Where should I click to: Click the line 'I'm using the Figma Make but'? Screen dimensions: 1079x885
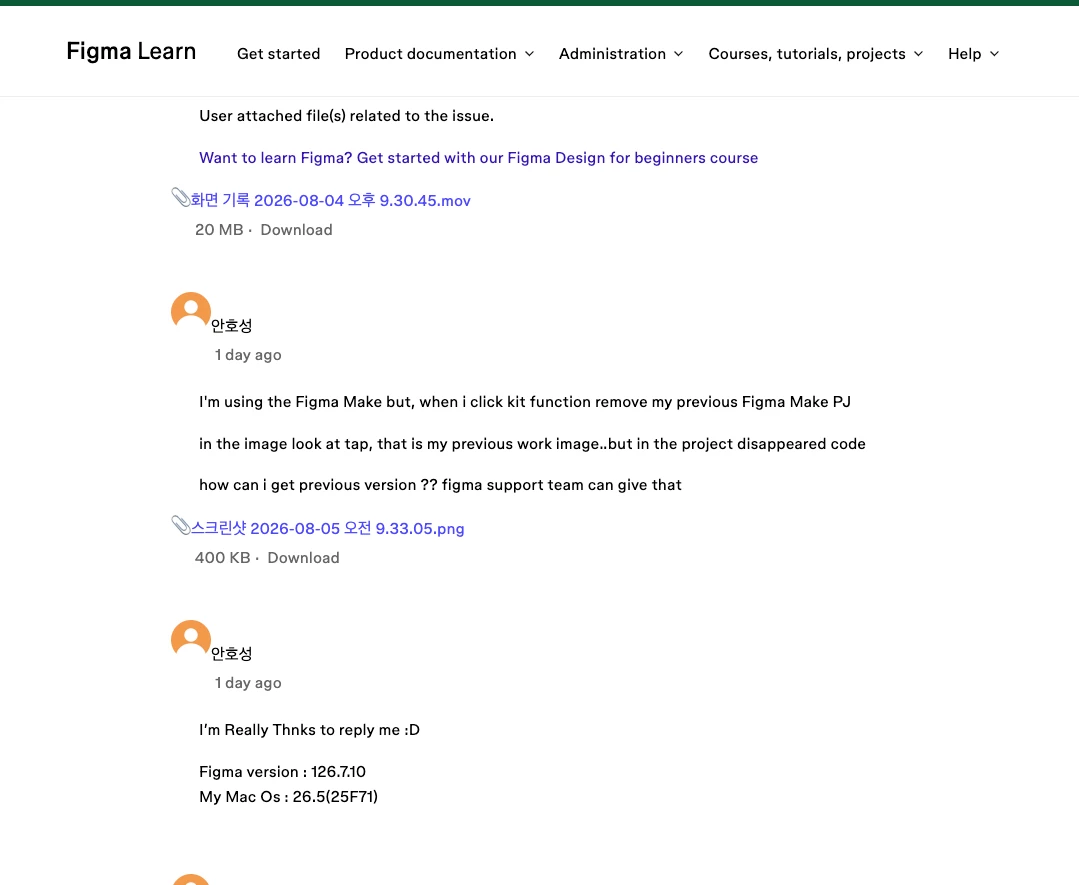[x=524, y=402]
